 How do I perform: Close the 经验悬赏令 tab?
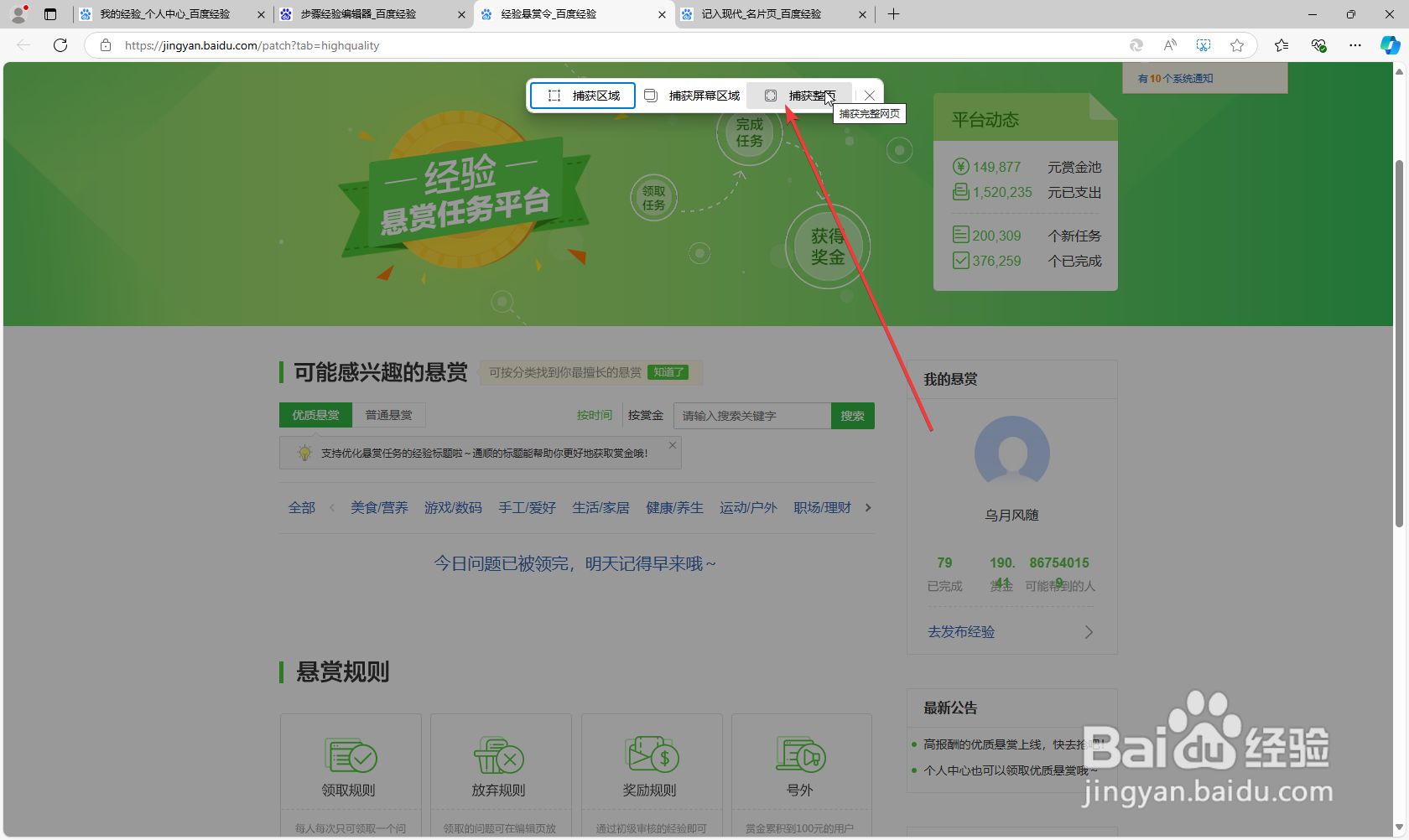click(x=662, y=14)
